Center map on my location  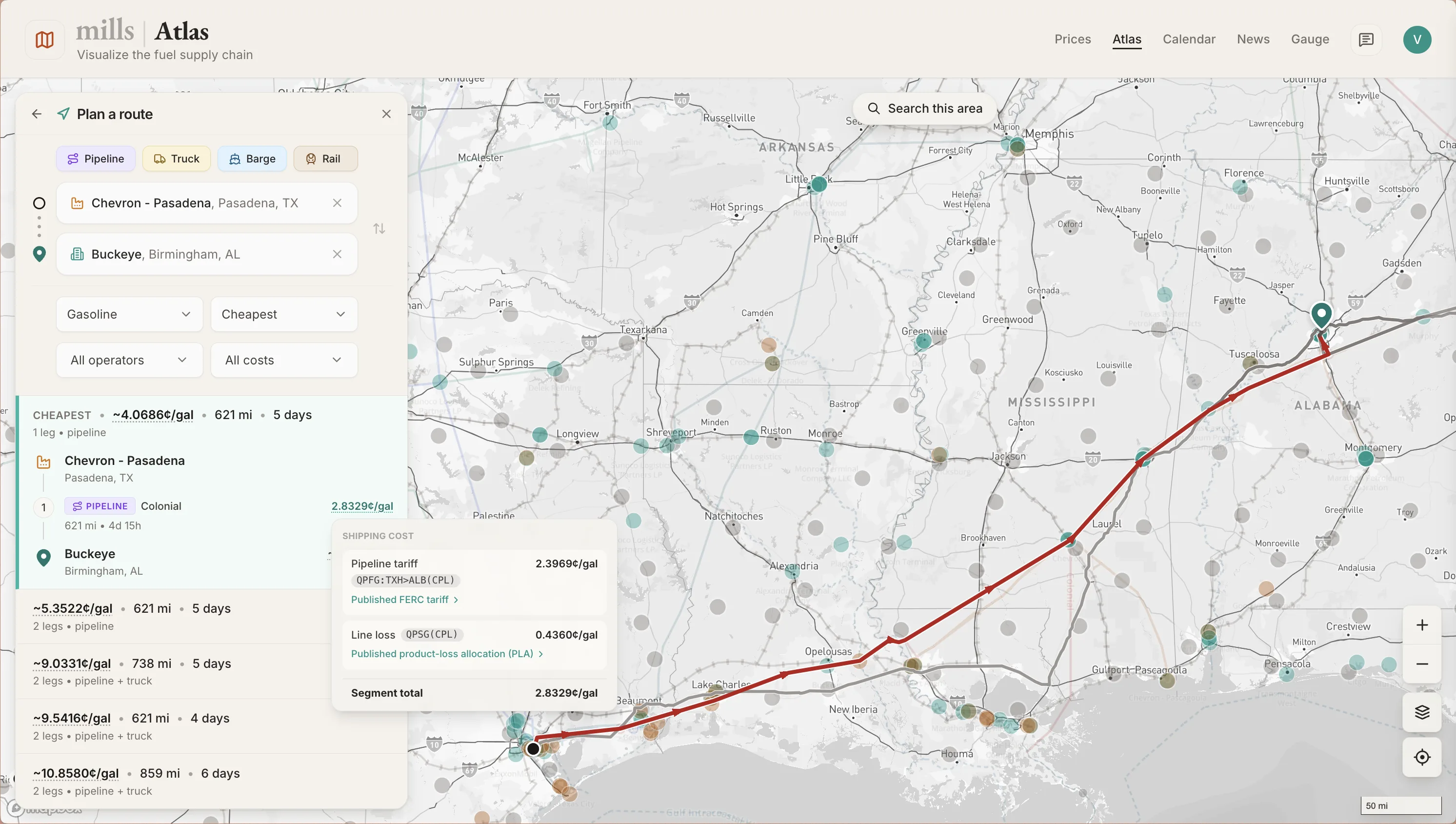pos(1422,757)
